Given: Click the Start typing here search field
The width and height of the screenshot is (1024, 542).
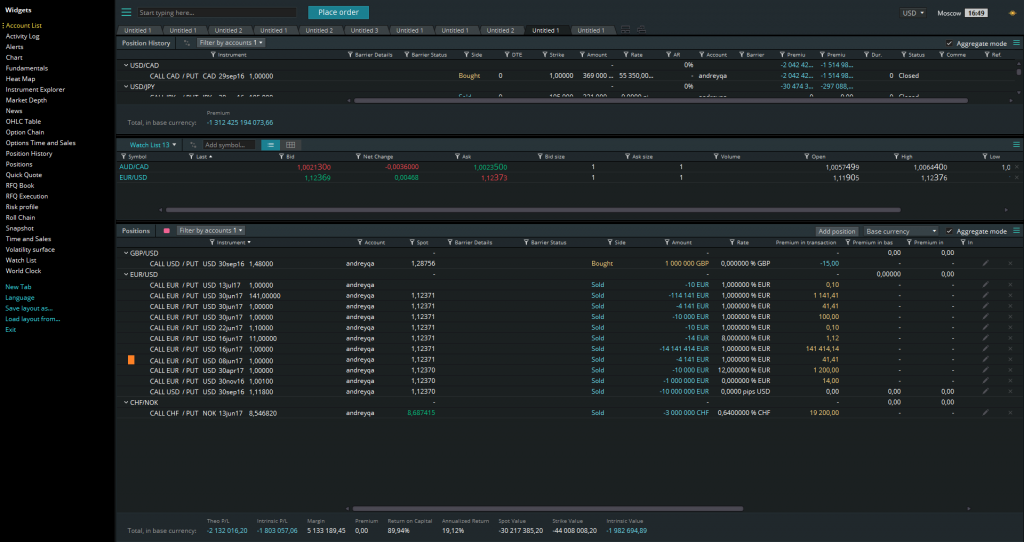Looking at the screenshot, I should 217,12.
